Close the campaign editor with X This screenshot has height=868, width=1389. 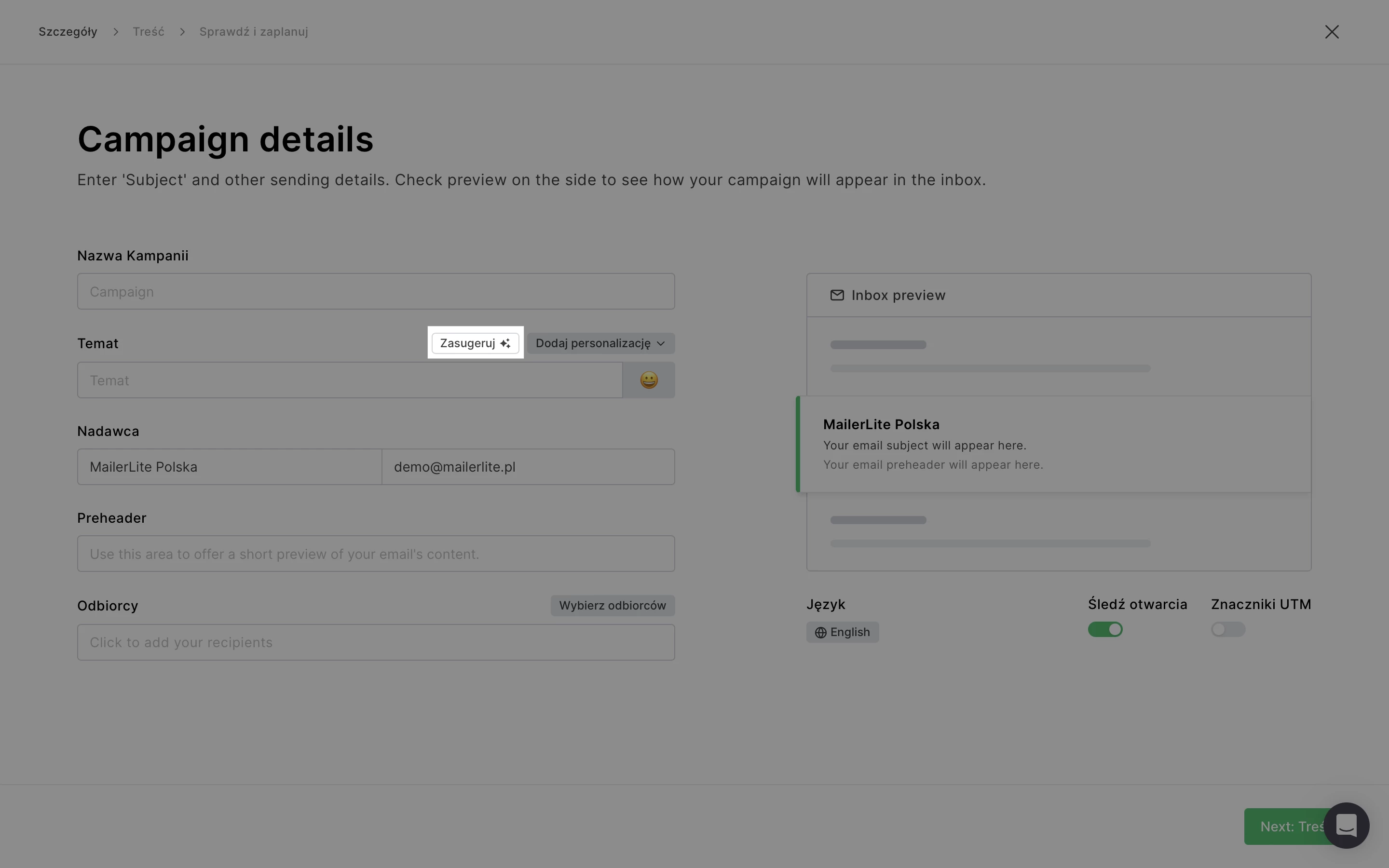1332,32
